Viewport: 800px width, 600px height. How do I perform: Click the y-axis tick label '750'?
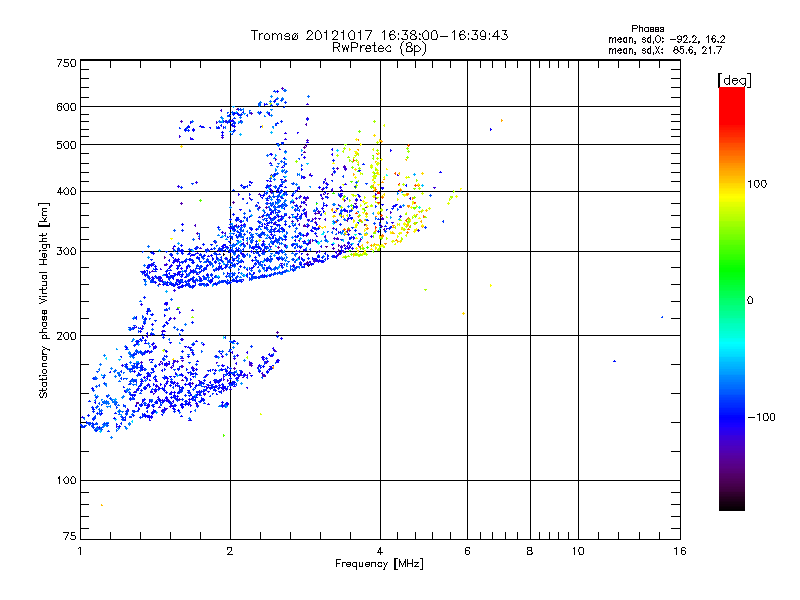click(x=66, y=63)
